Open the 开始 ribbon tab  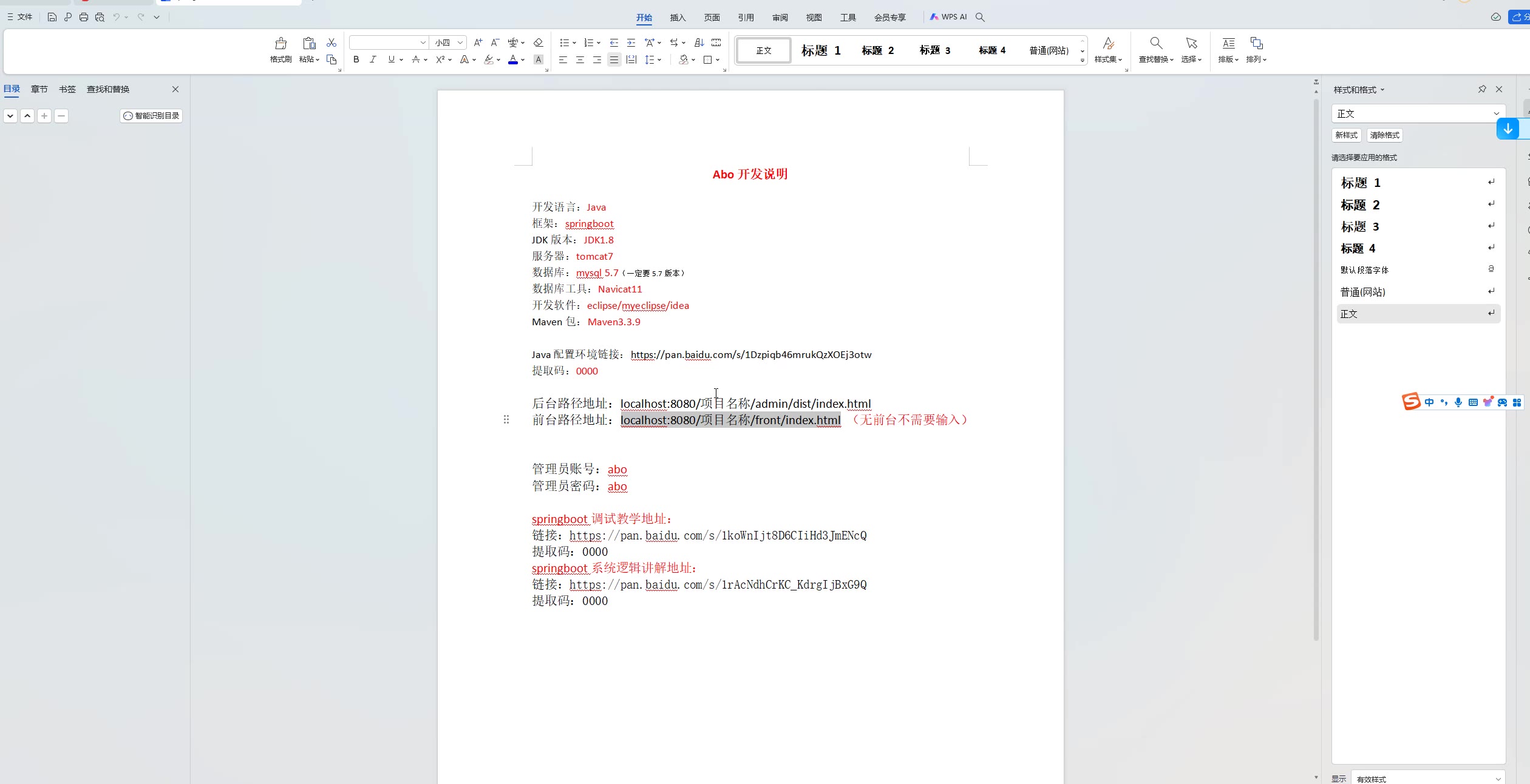[644, 17]
